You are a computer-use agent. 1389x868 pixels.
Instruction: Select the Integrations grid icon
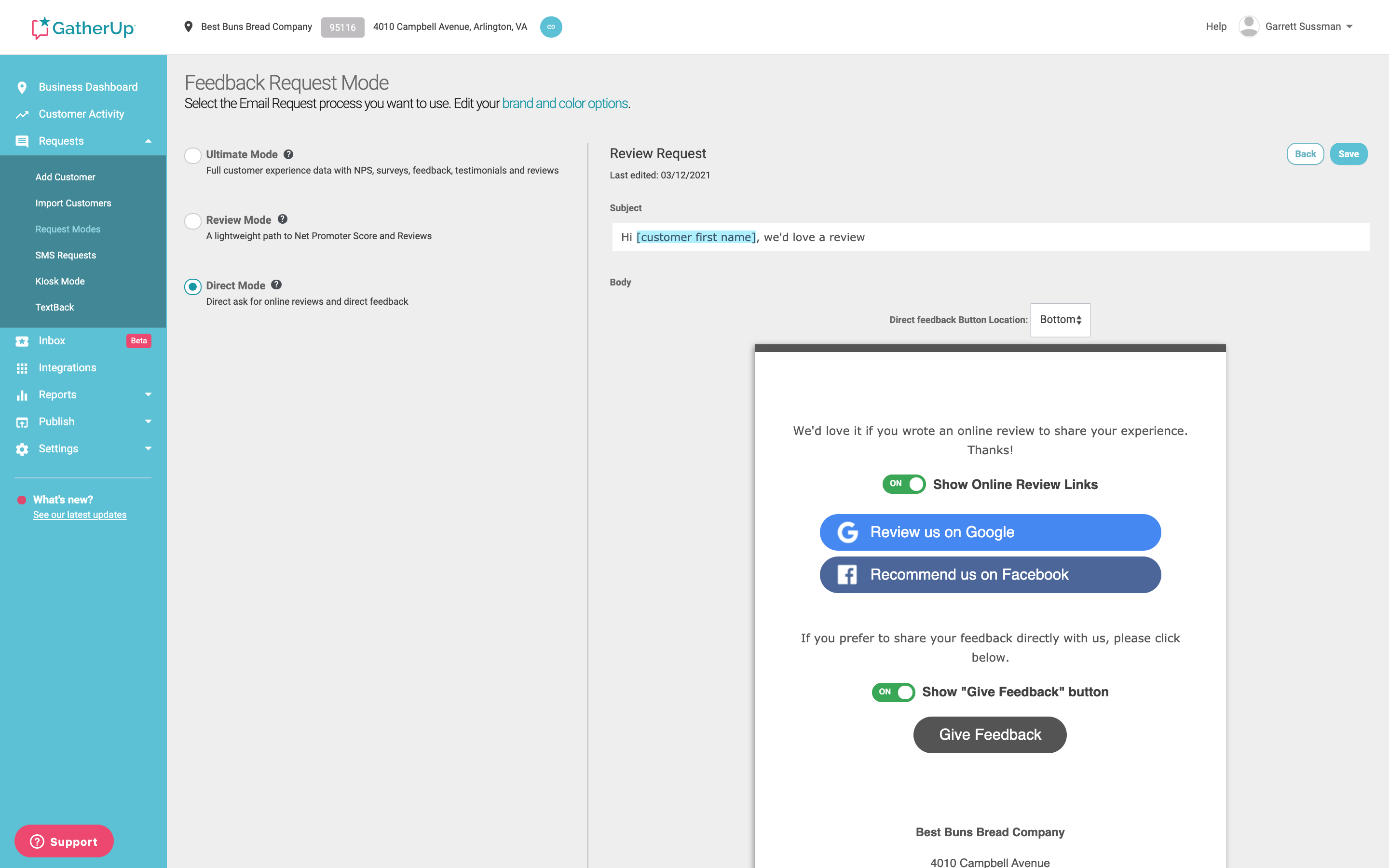click(22, 367)
